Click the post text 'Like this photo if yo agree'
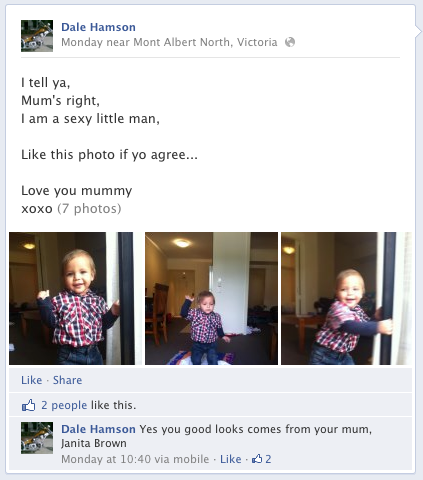 [x=109, y=155]
